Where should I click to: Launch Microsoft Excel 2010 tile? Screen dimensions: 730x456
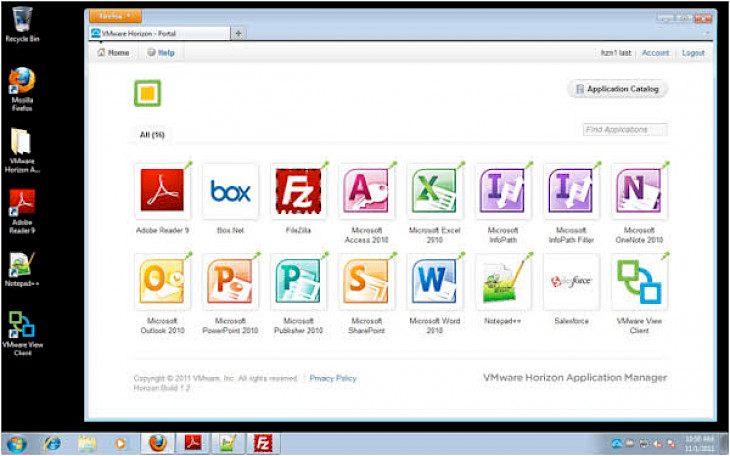[x=434, y=191]
